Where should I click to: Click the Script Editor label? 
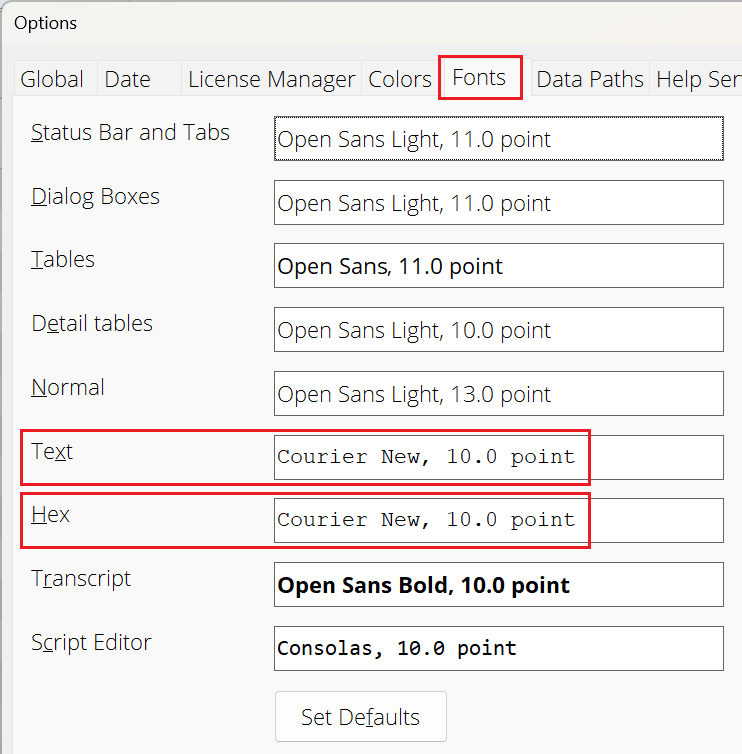coord(91,642)
